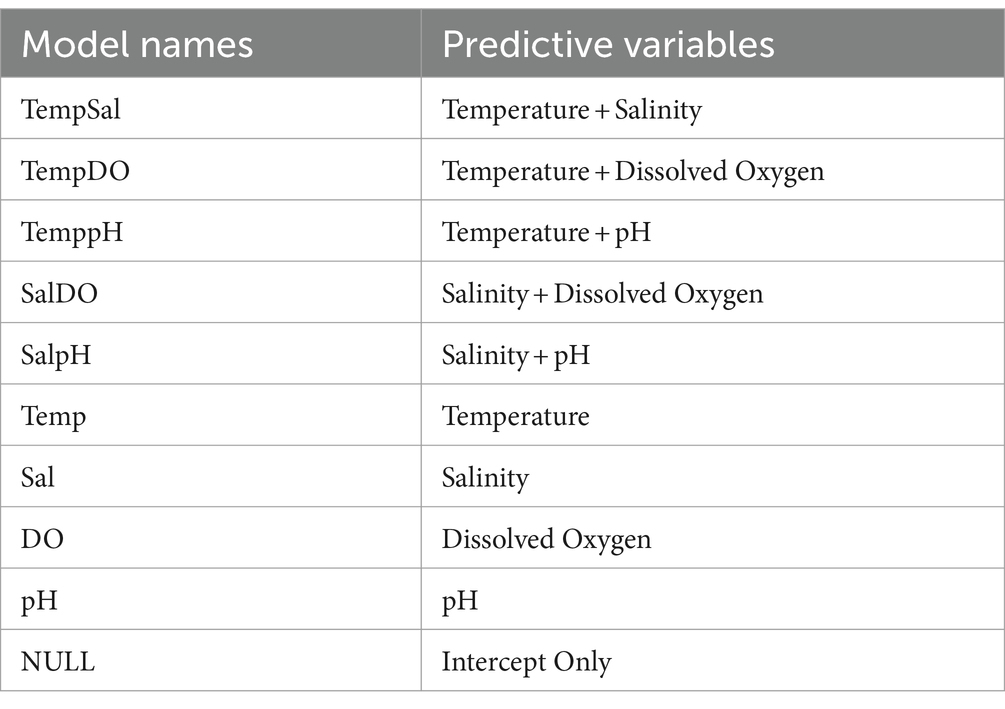
Task: Click the Salinity + pH variables cell
Action: point(713,354)
